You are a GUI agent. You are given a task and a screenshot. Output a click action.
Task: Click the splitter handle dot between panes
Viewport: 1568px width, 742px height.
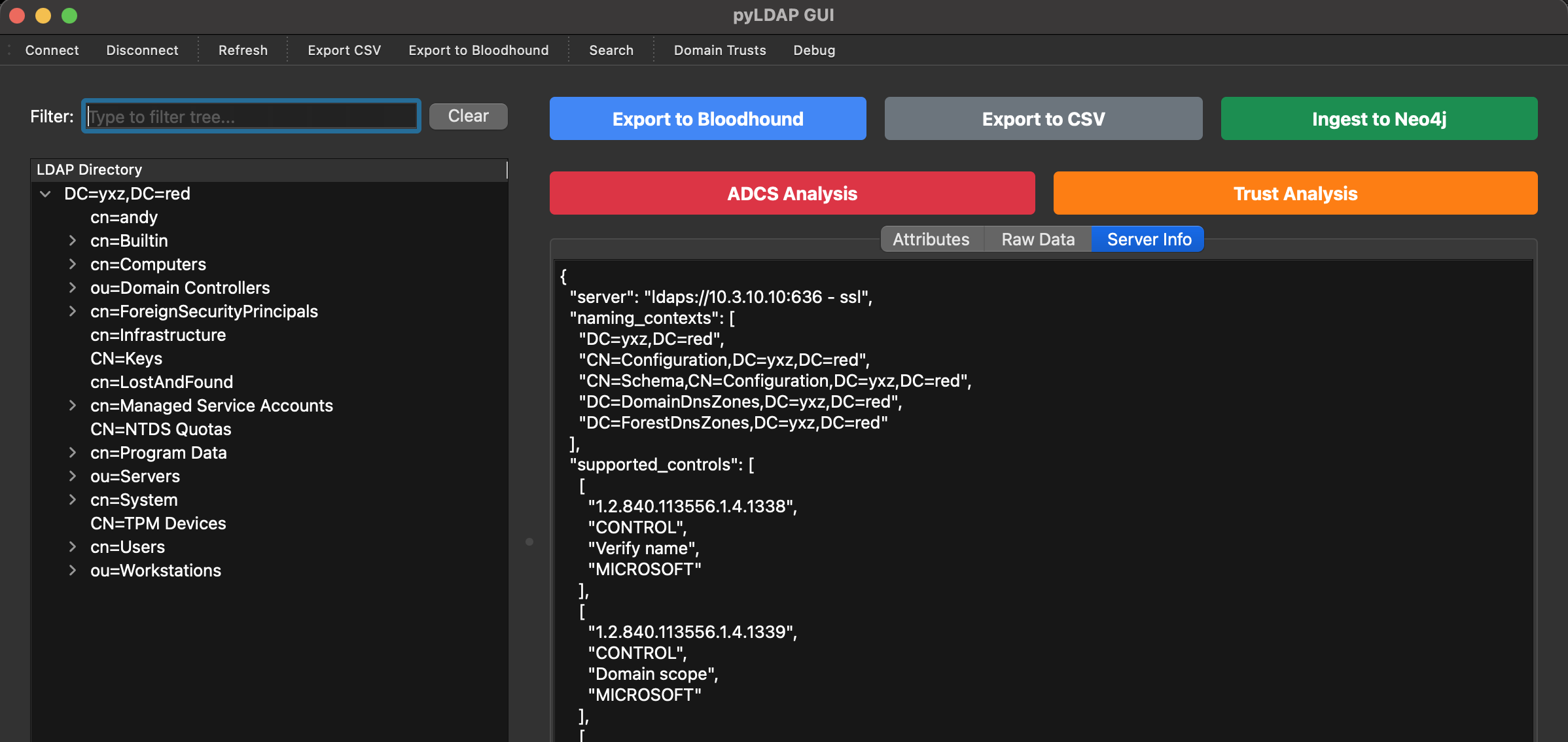529,542
